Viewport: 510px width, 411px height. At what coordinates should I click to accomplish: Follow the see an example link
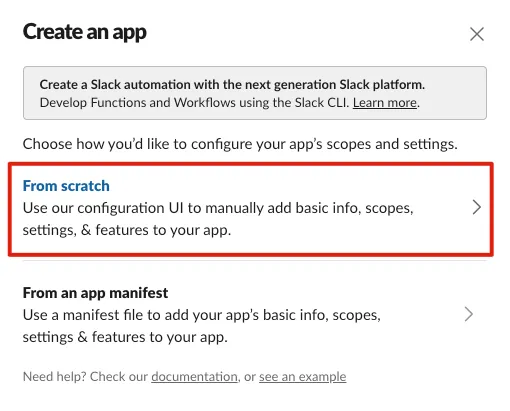[303, 377]
